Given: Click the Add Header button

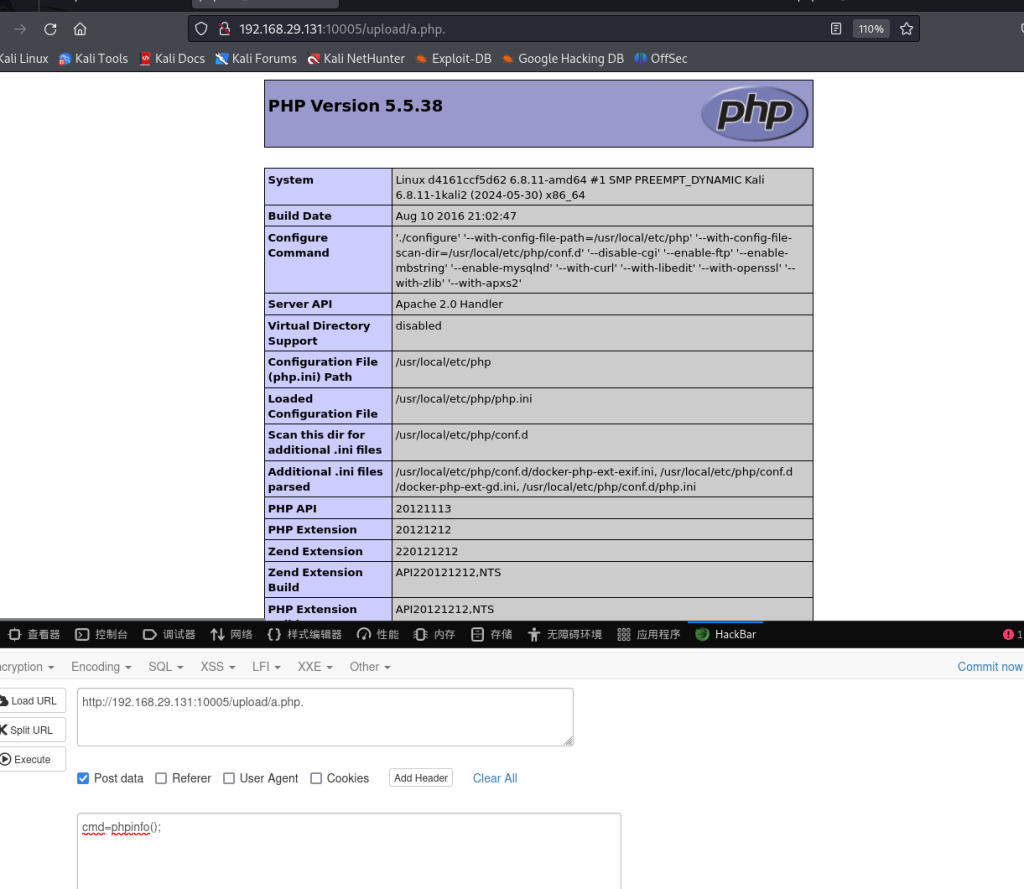Looking at the screenshot, I should point(421,778).
